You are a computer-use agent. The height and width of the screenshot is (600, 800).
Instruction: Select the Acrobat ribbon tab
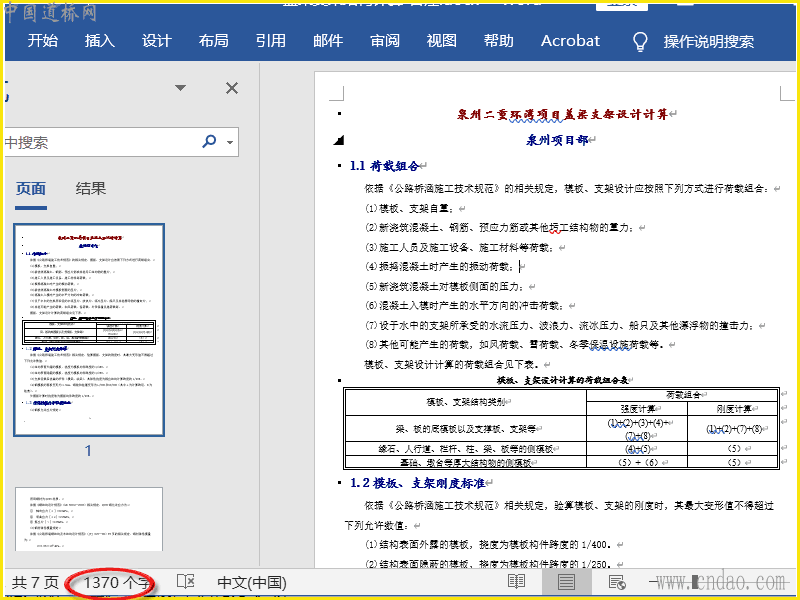570,41
